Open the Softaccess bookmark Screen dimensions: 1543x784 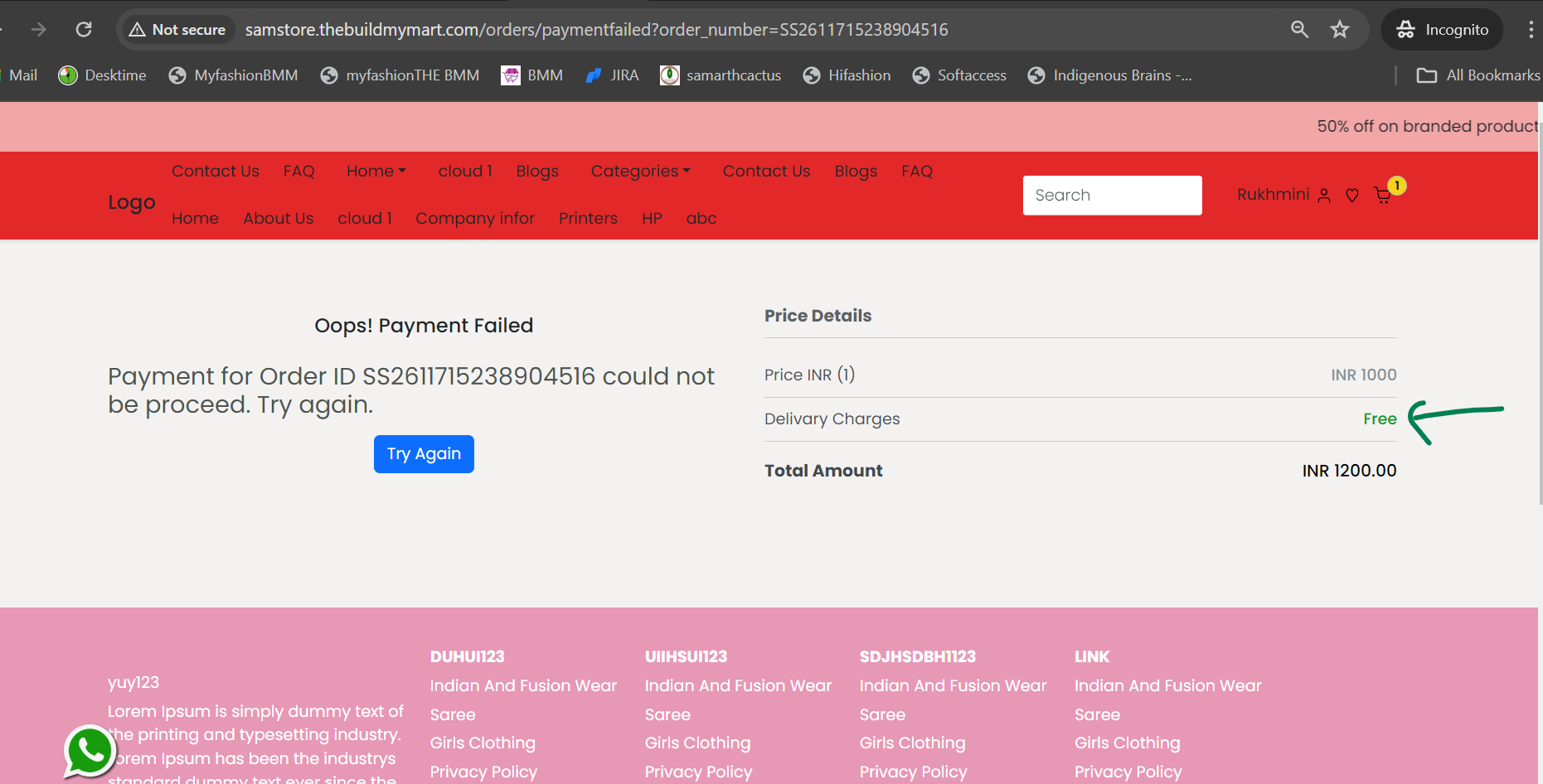[959, 75]
